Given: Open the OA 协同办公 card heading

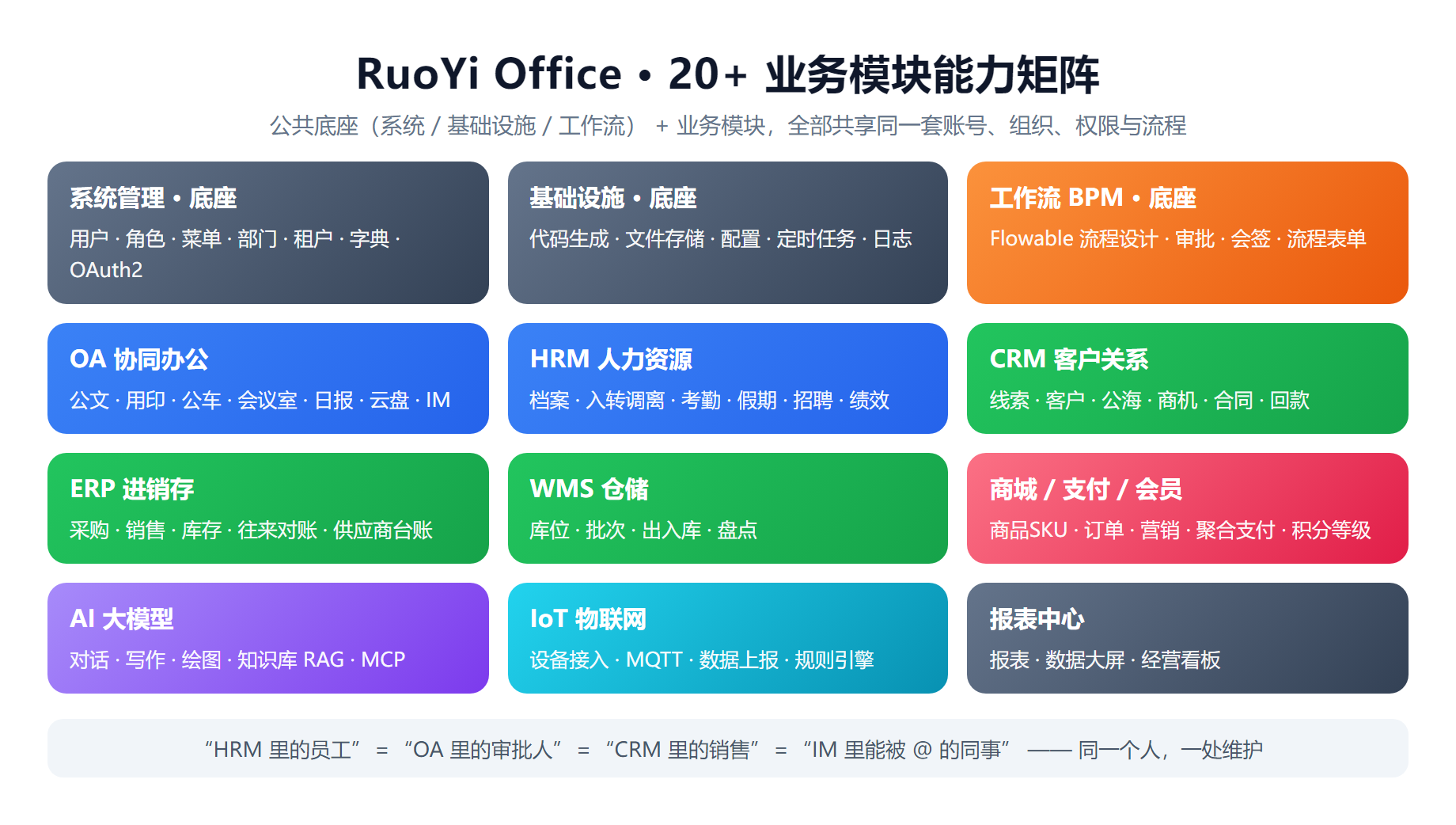Looking at the screenshot, I should point(139,359).
